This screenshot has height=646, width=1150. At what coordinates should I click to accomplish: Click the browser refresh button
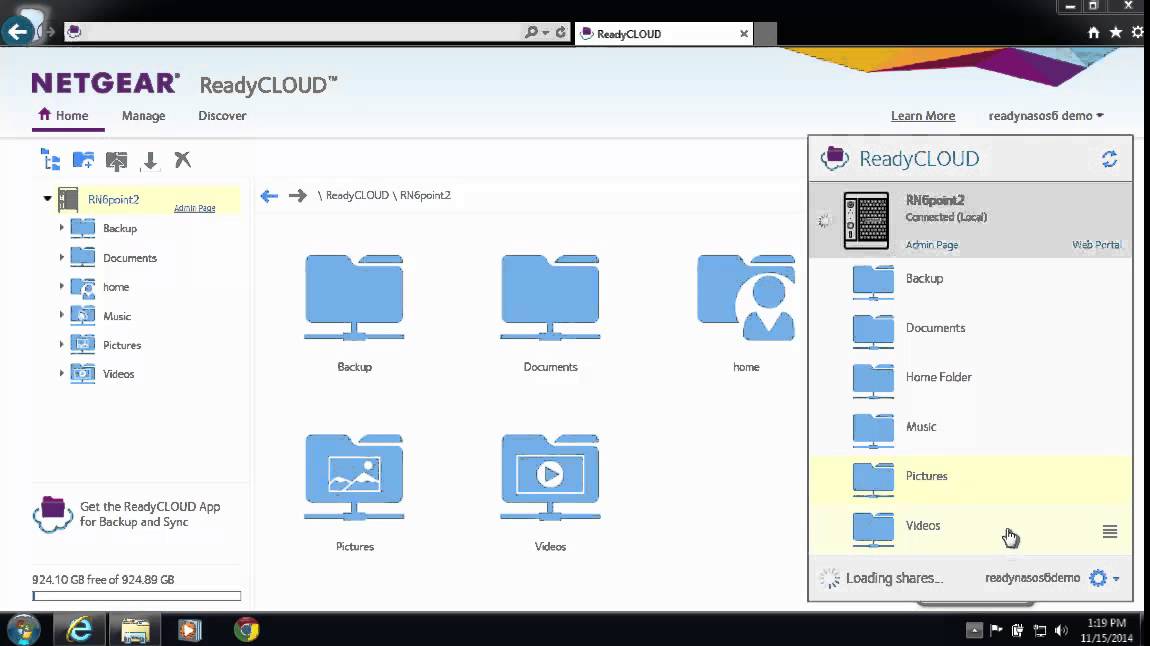pos(560,32)
